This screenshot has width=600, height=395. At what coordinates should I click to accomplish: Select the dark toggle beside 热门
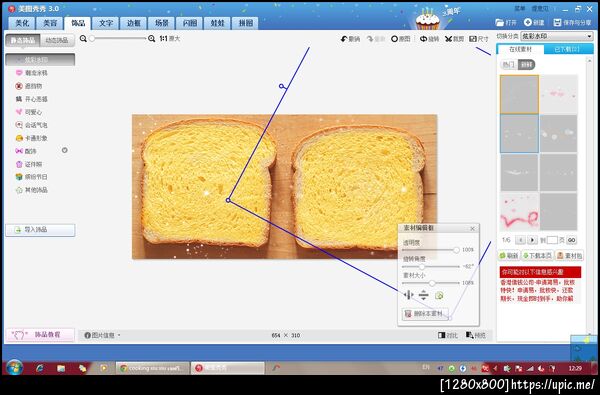point(526,64)
